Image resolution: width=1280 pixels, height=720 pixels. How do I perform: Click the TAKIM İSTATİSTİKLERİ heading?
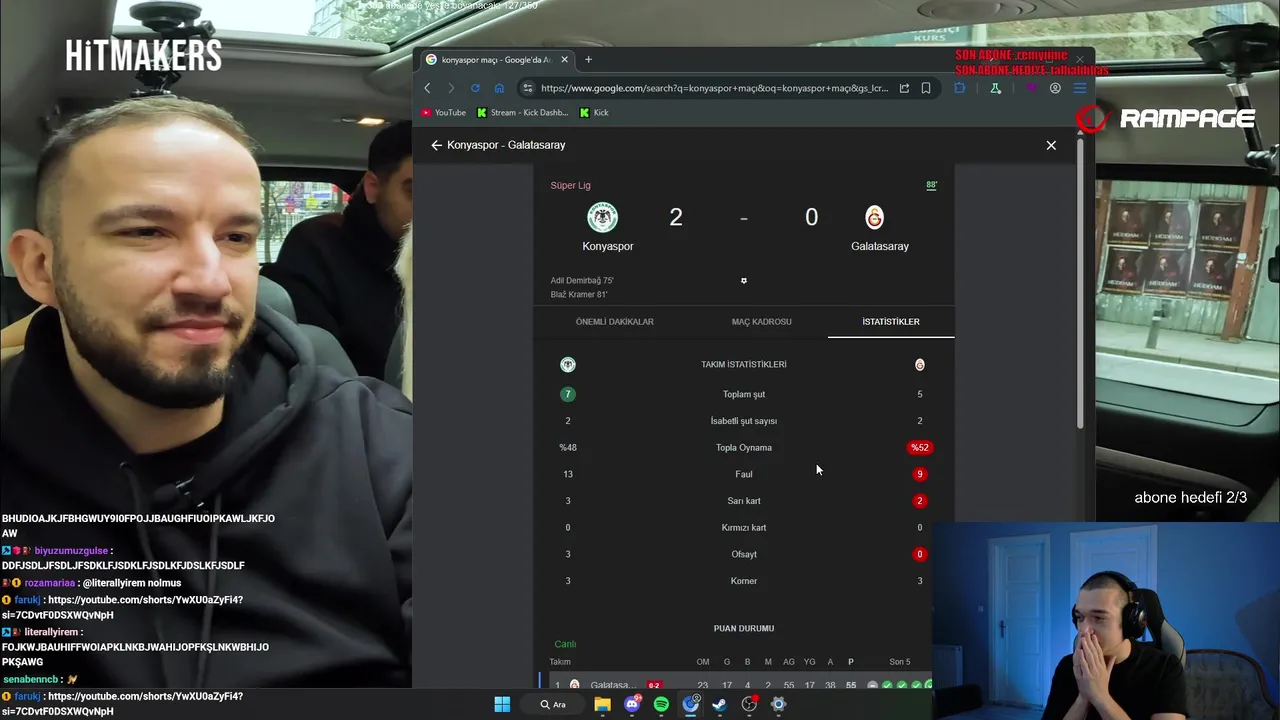pos(744,365)
